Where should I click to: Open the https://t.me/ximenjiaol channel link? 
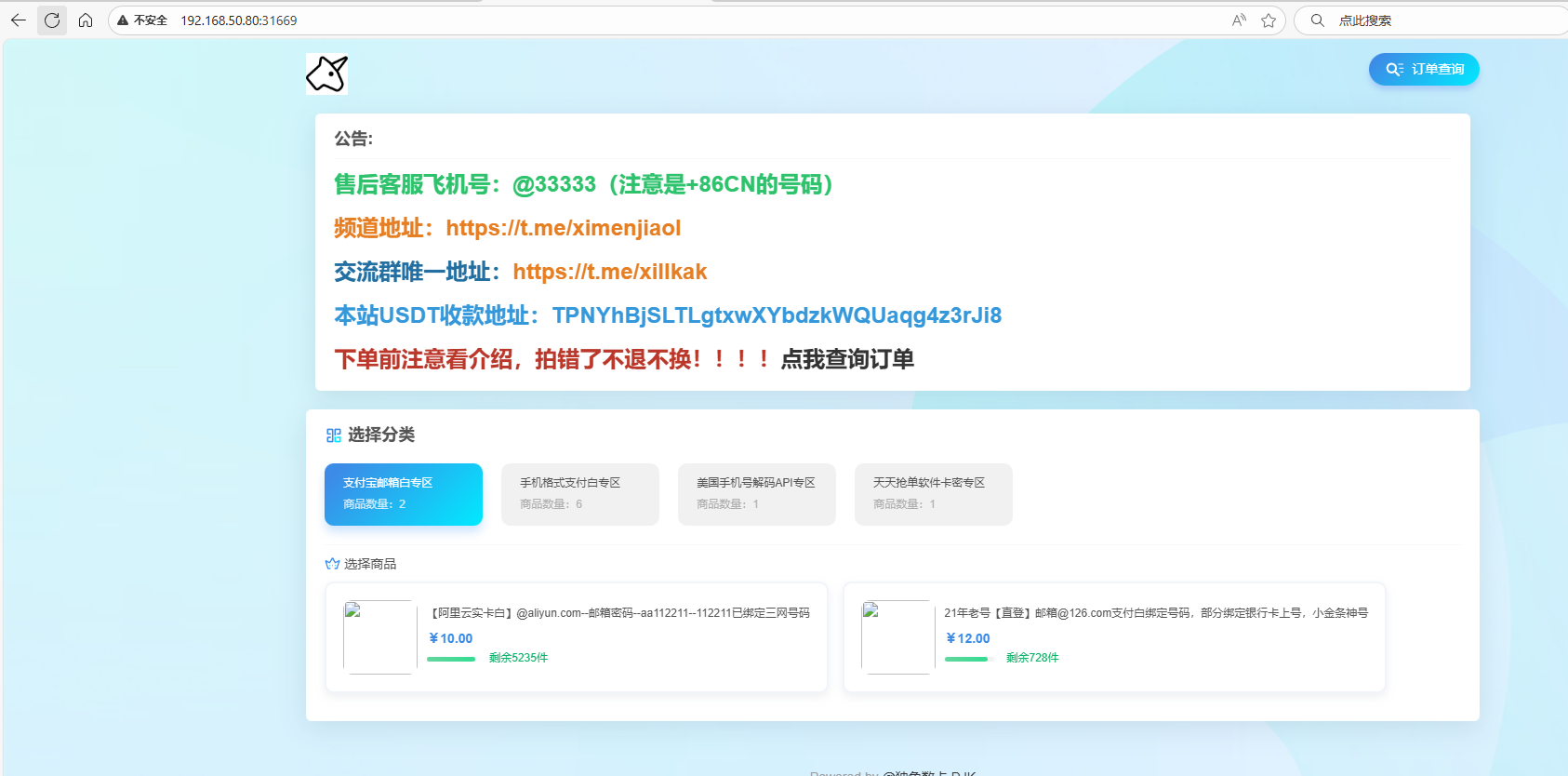coord(564,228)
